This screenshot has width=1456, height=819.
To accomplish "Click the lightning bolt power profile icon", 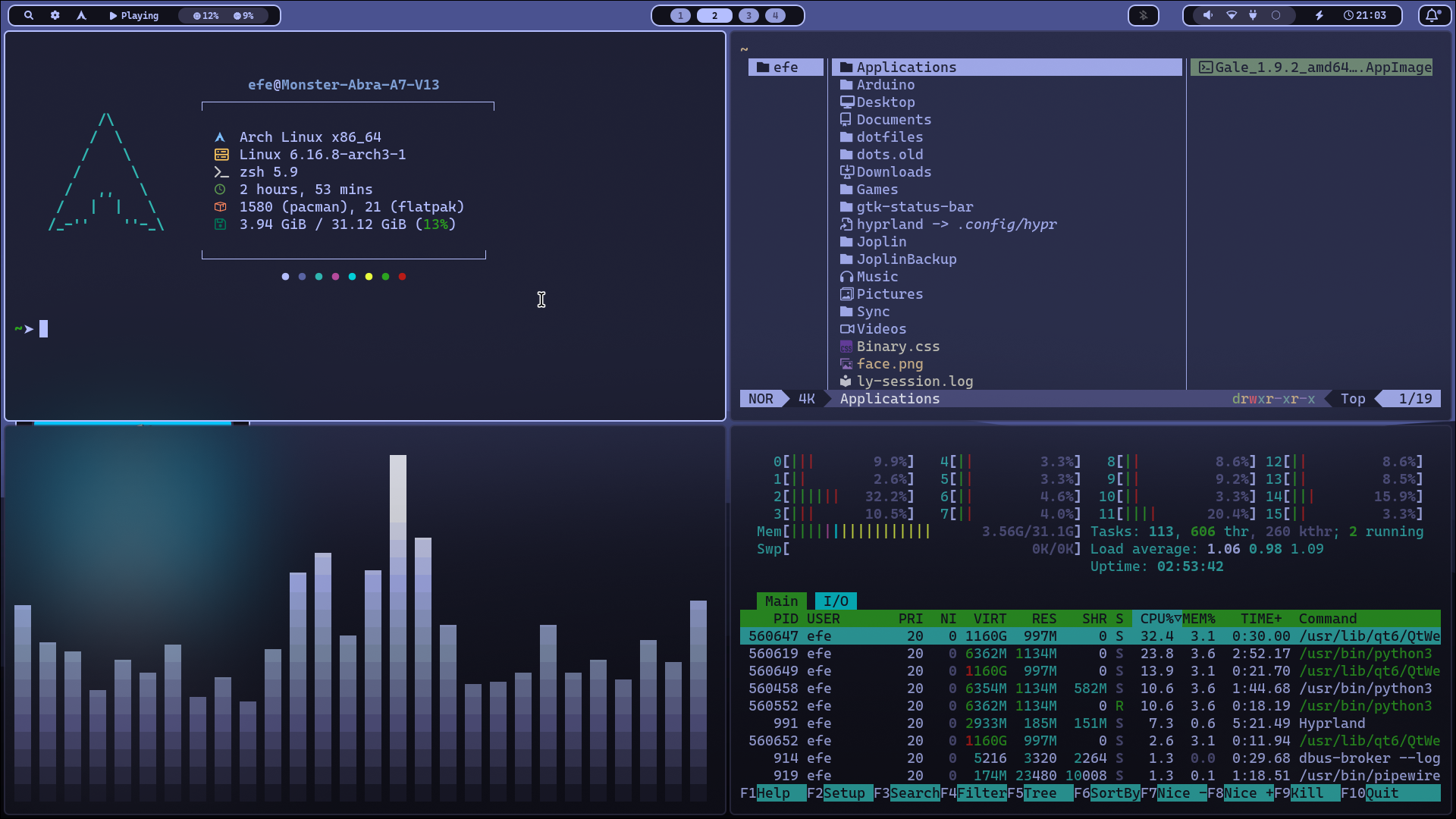I will tap(1319, 15).
